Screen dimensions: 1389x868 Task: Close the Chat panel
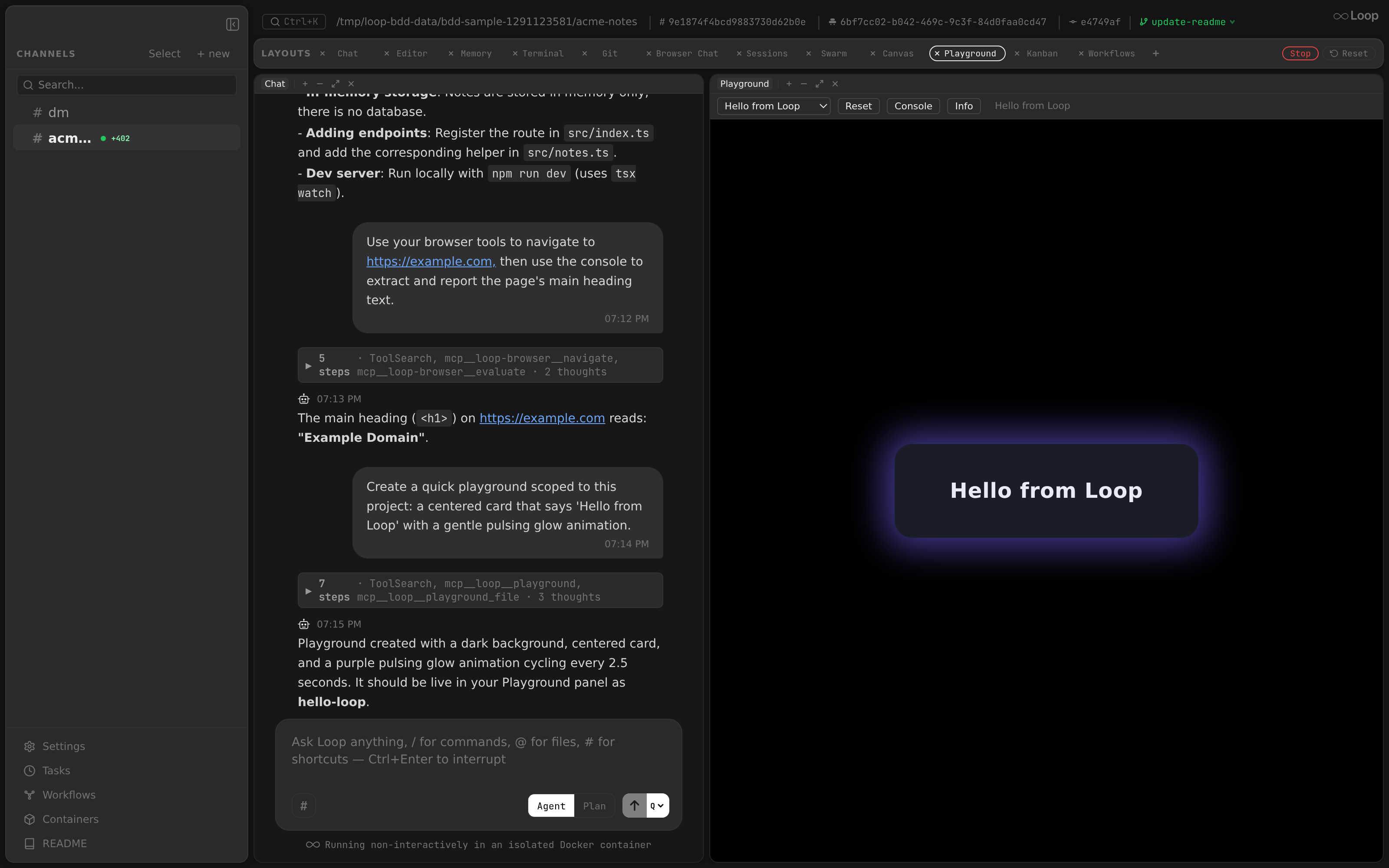(351, 84)
